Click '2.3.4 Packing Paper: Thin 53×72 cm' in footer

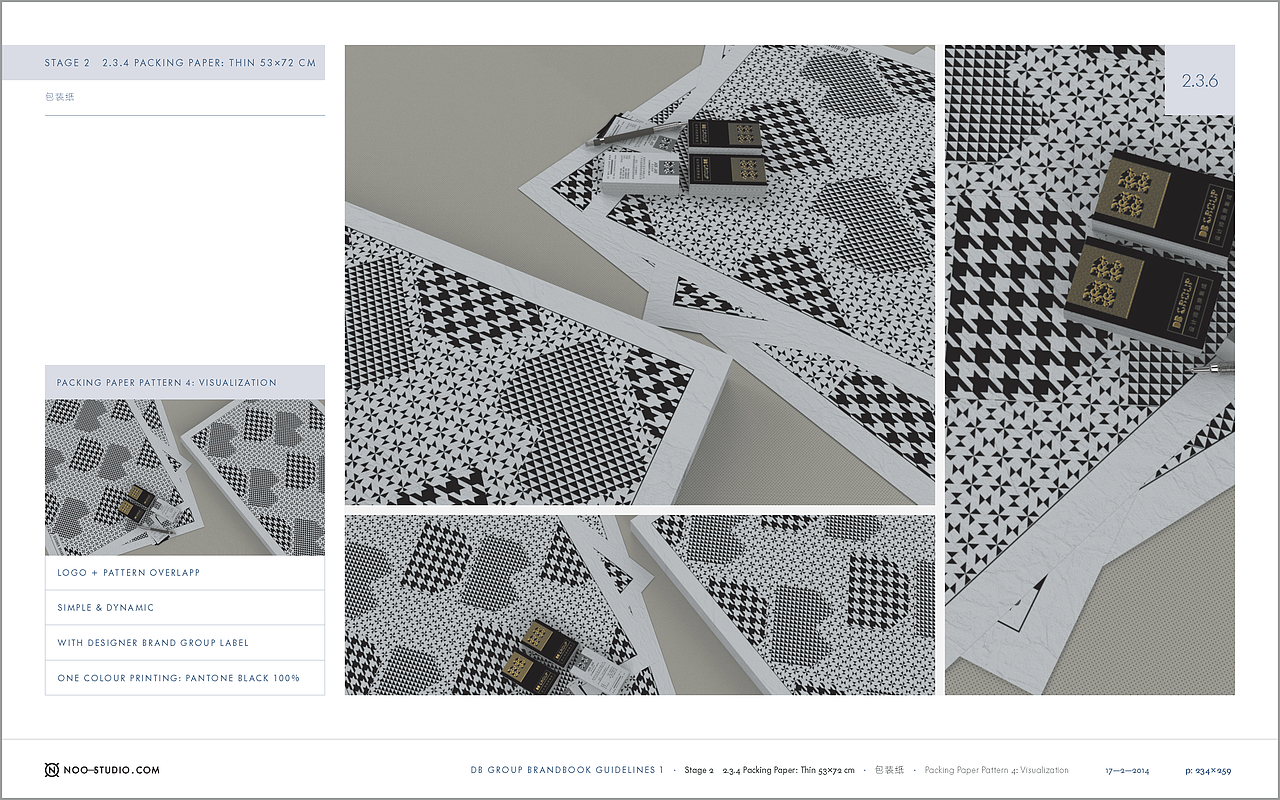click(x=789, y=770)
